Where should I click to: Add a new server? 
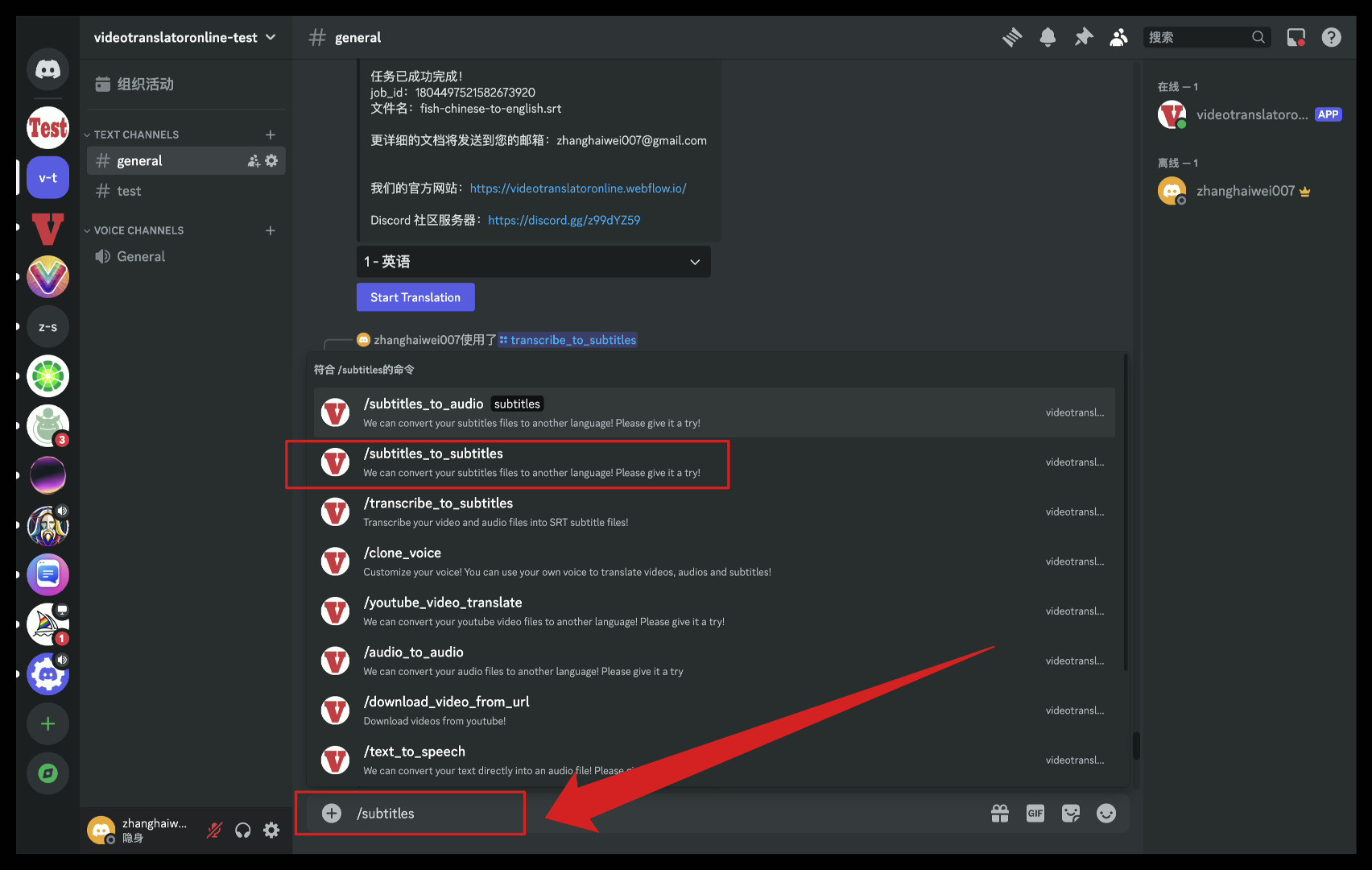[x=48, y=723]
